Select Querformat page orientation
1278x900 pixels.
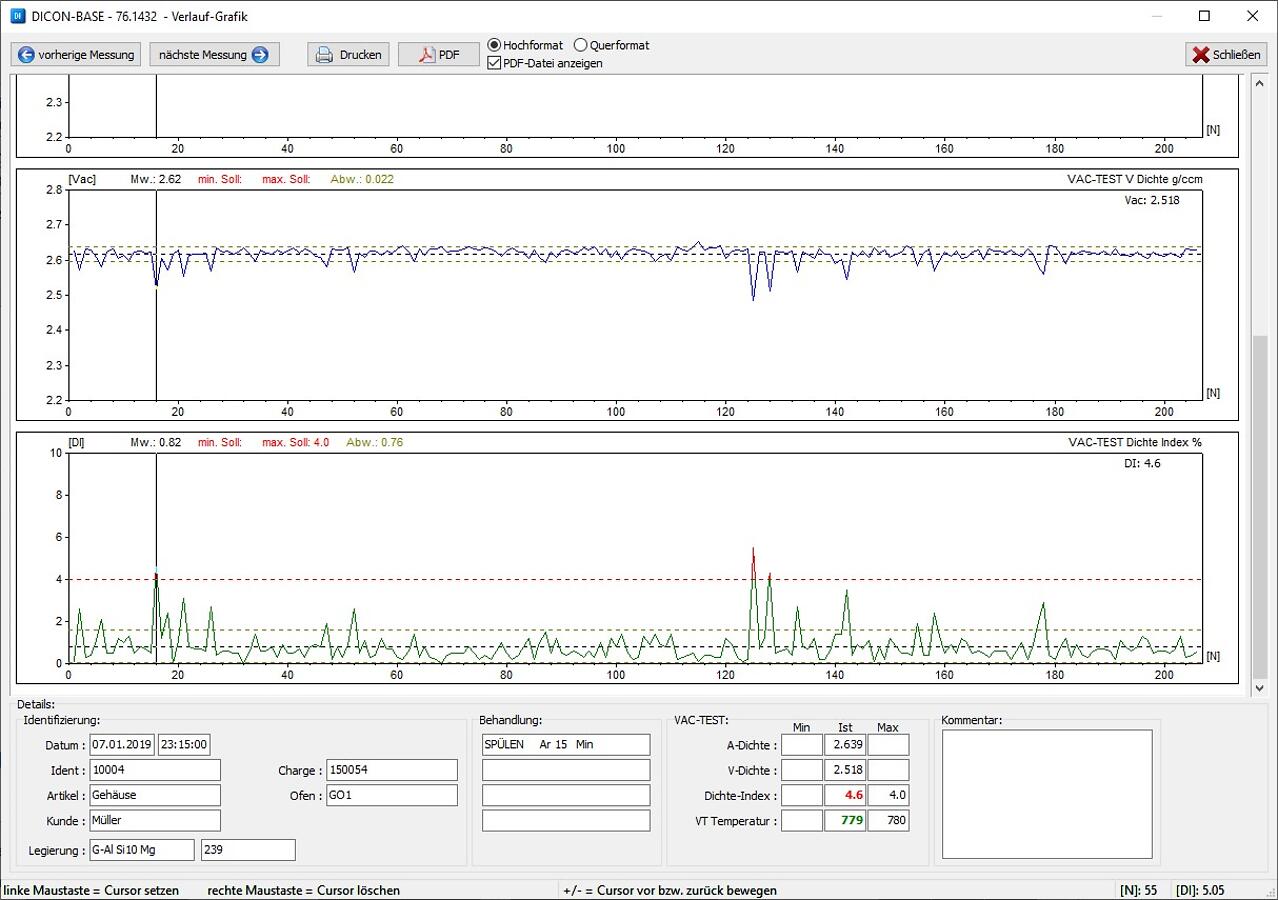click(581, 45)
